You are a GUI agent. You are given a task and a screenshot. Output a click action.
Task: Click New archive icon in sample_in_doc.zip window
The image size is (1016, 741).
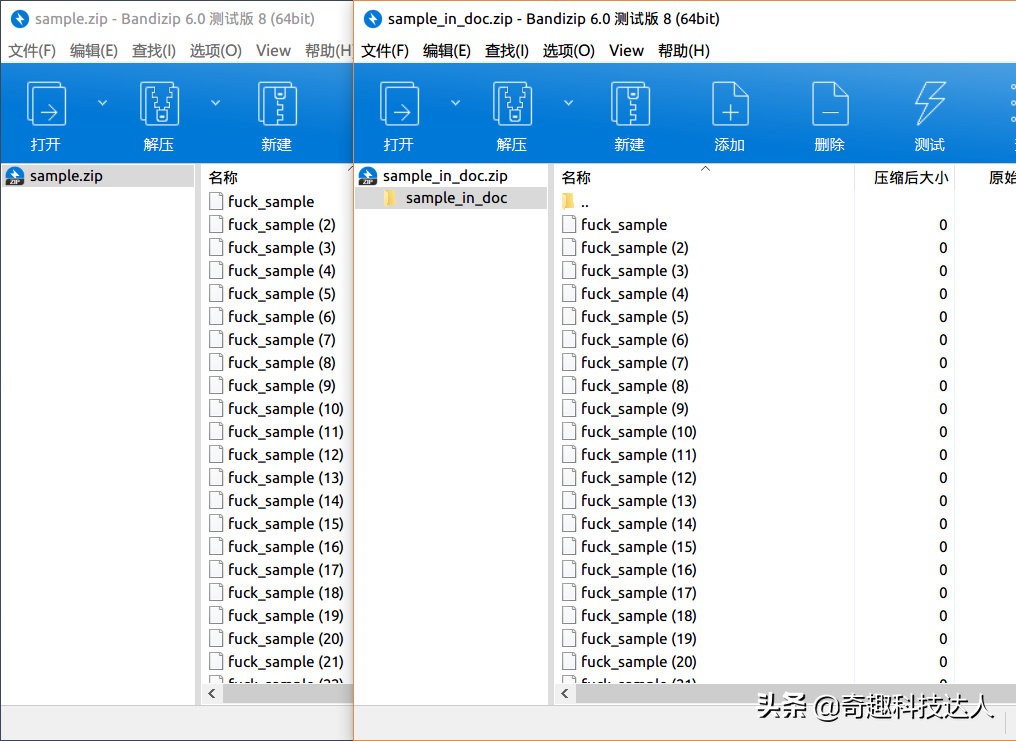[x=630, y=104]
